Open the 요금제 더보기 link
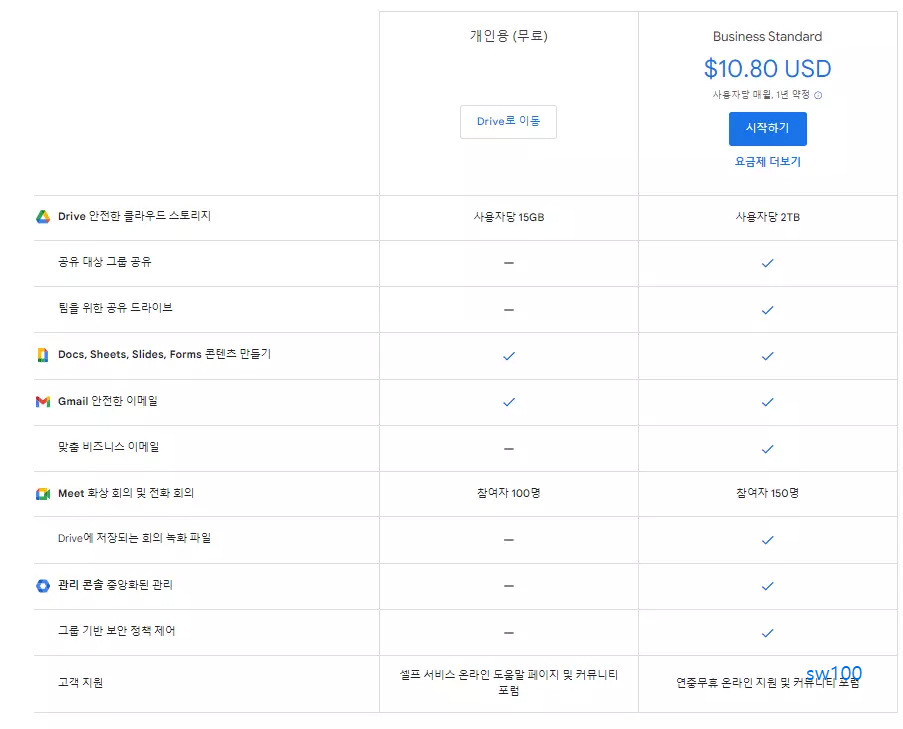This screenshot has height=729, width=903. click(x=767, y=162)
